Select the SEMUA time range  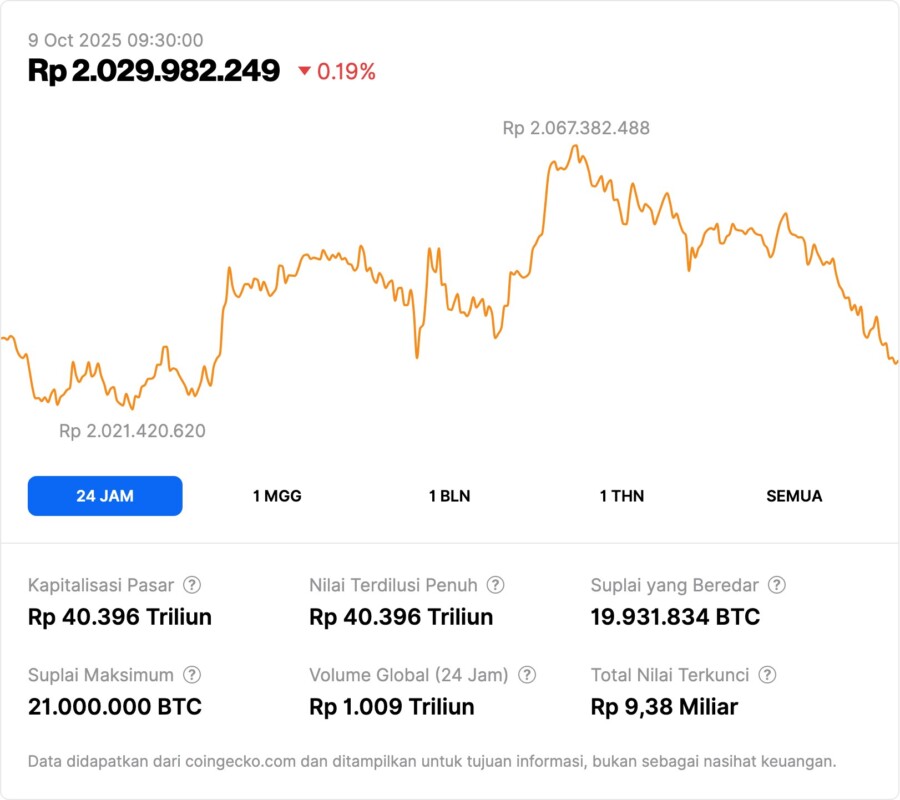click(x=794, y=496)
